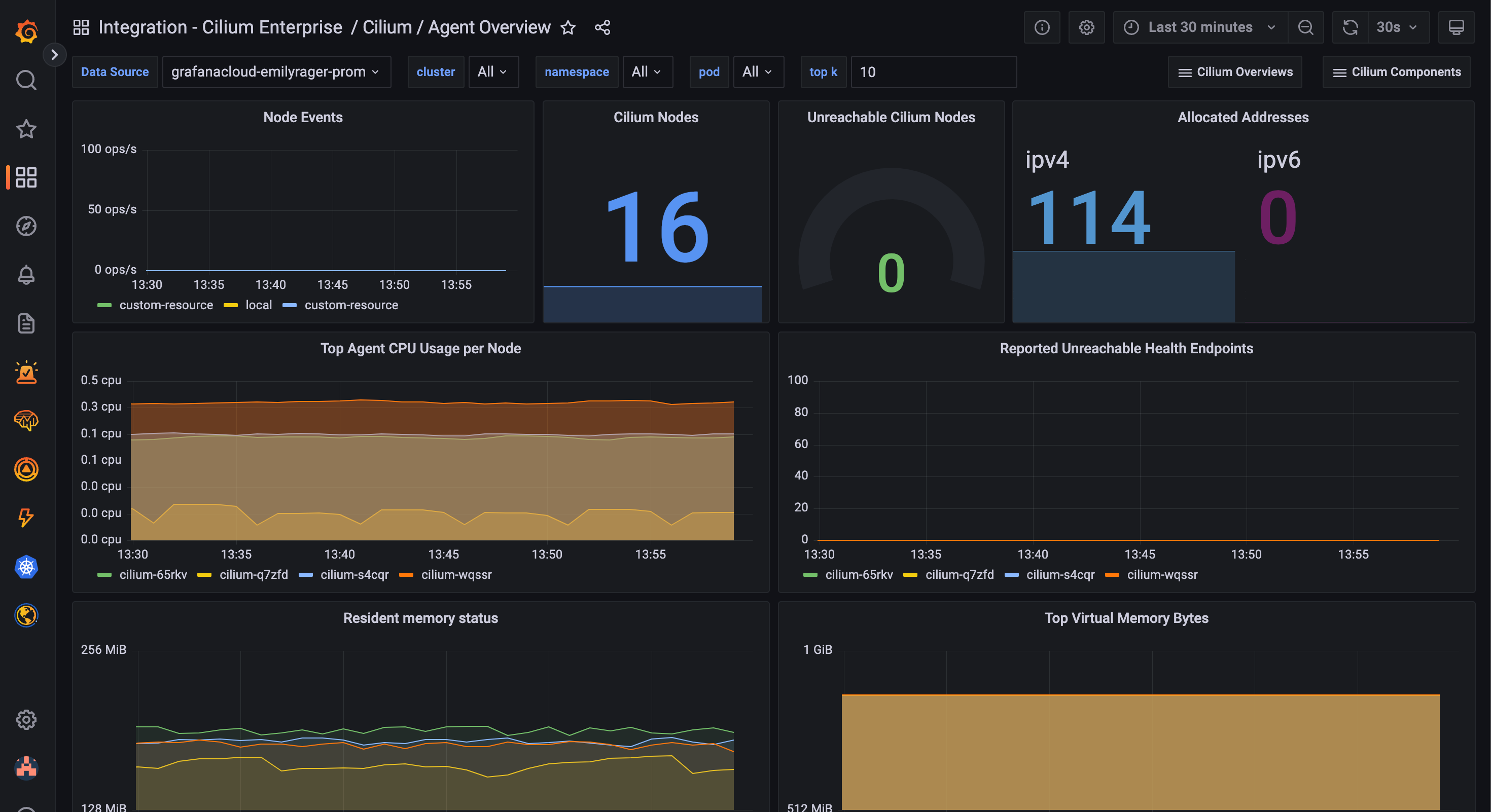Viewport: 1491px width, 812px height.
Task: Expand the cluster All dropdown
Action: point(492,71)
